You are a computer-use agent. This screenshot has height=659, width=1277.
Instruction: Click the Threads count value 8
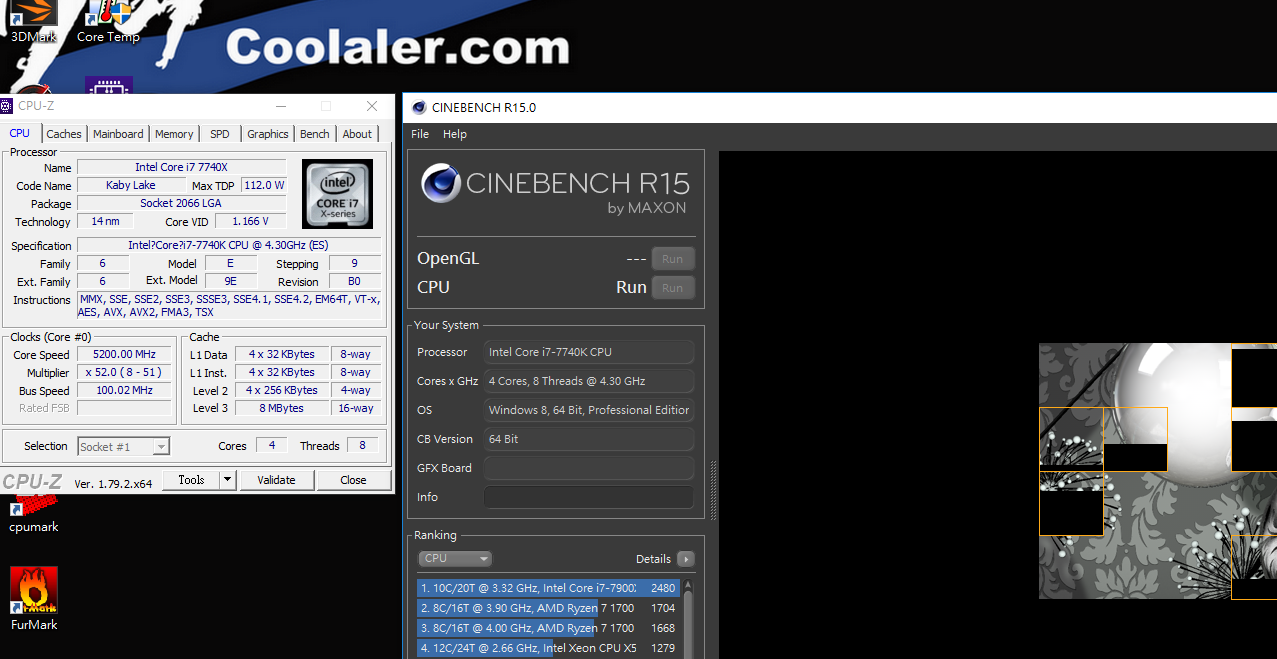coord(363,446)
